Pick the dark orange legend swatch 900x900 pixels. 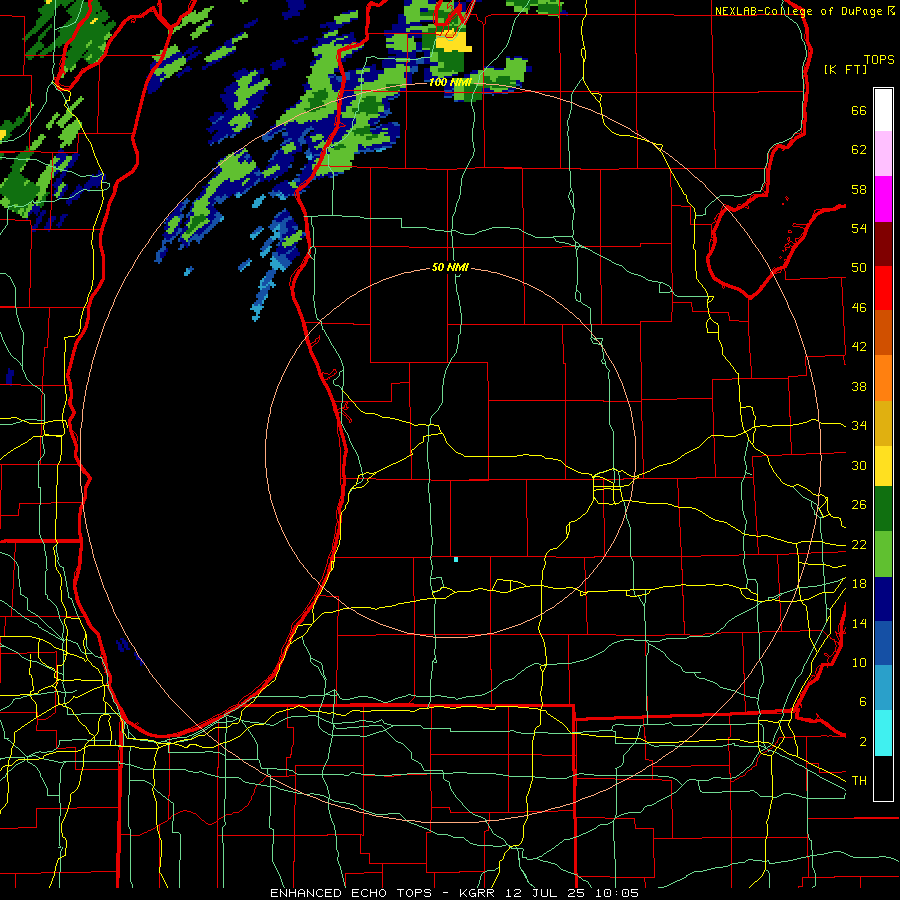coord(883,333)
